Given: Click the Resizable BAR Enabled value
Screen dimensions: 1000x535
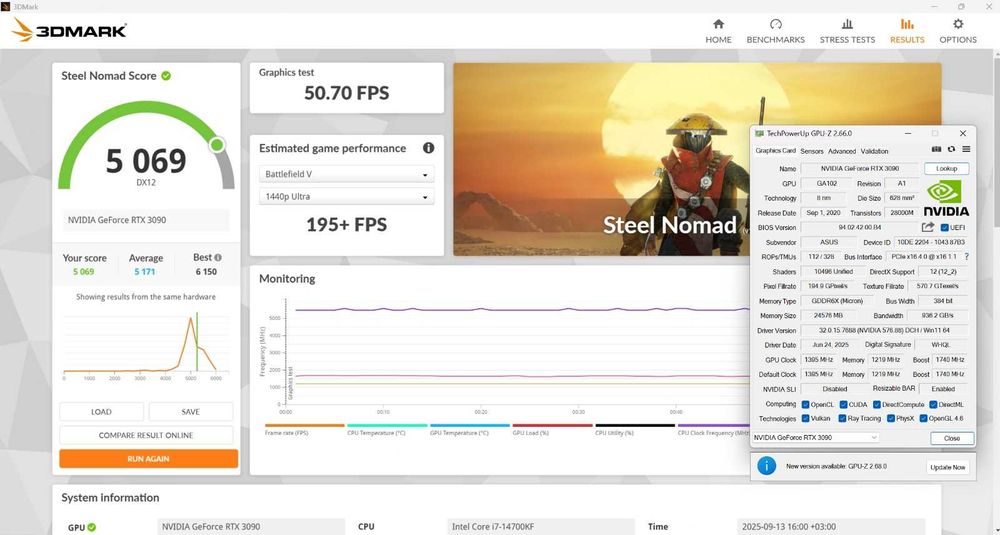Looking at the screenshot, I should pos(943,389).
